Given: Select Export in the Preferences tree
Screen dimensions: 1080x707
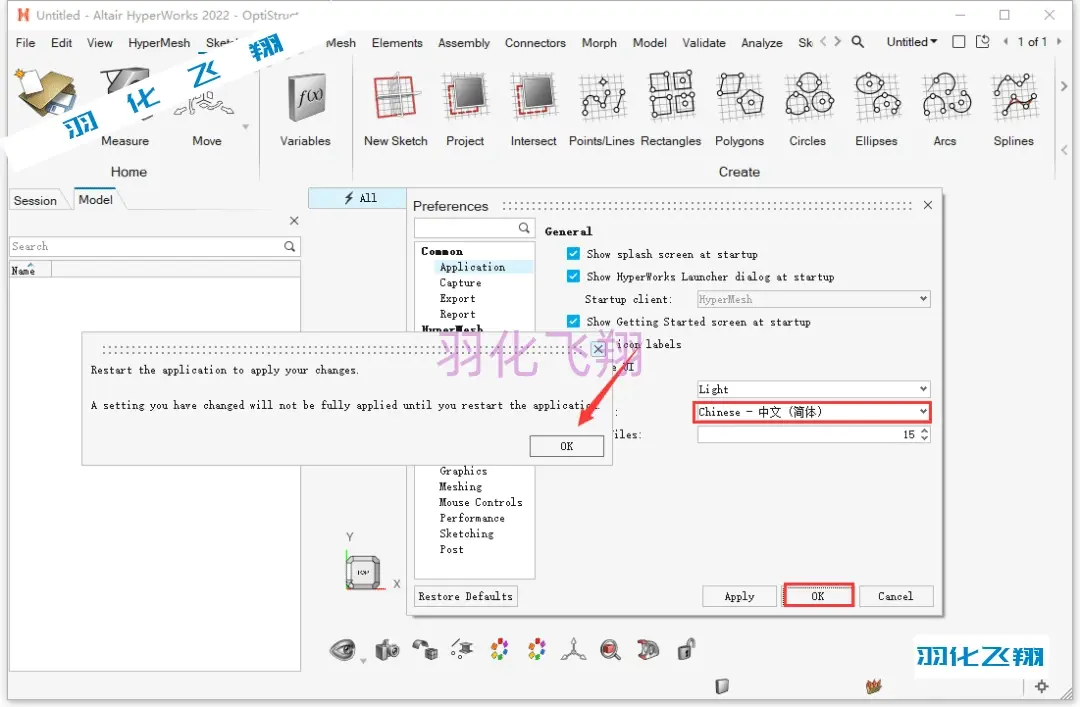Looking at the screenshot, I should (x=457, y=298).
